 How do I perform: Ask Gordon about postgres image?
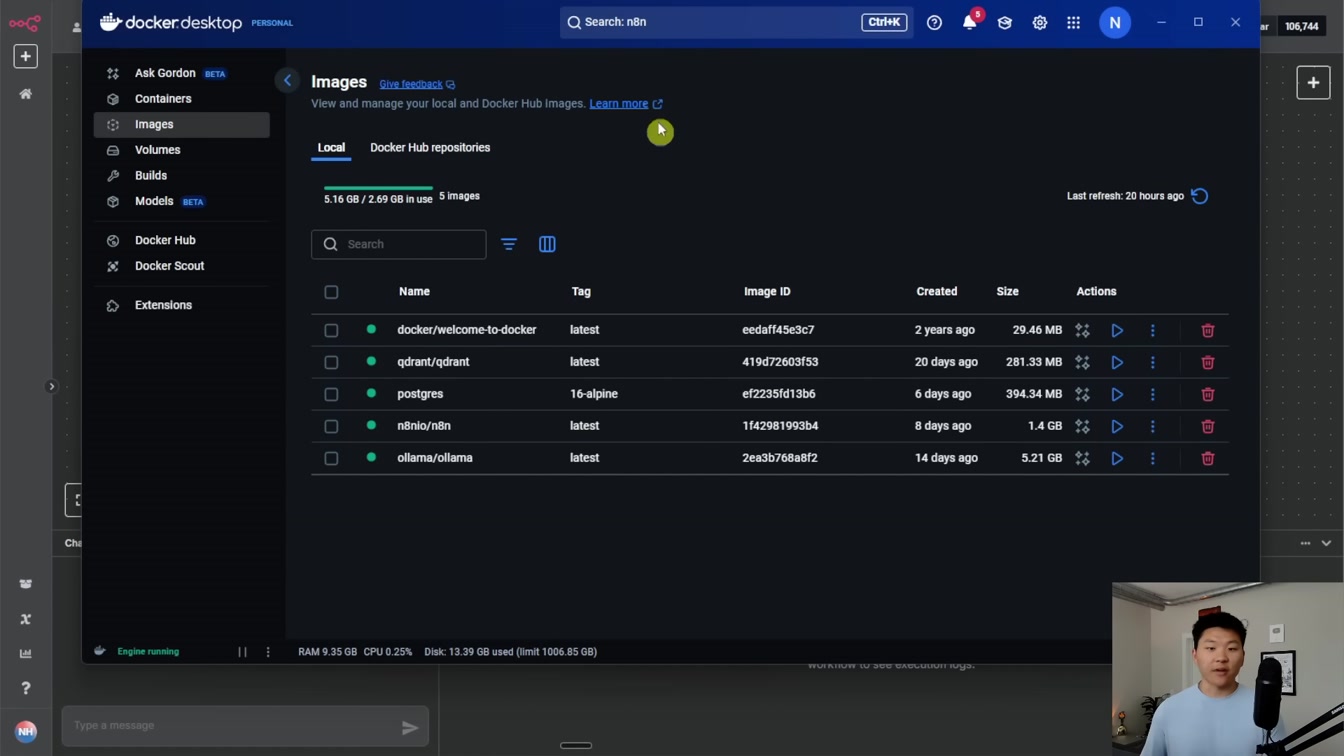click(x=1082, y=394)
